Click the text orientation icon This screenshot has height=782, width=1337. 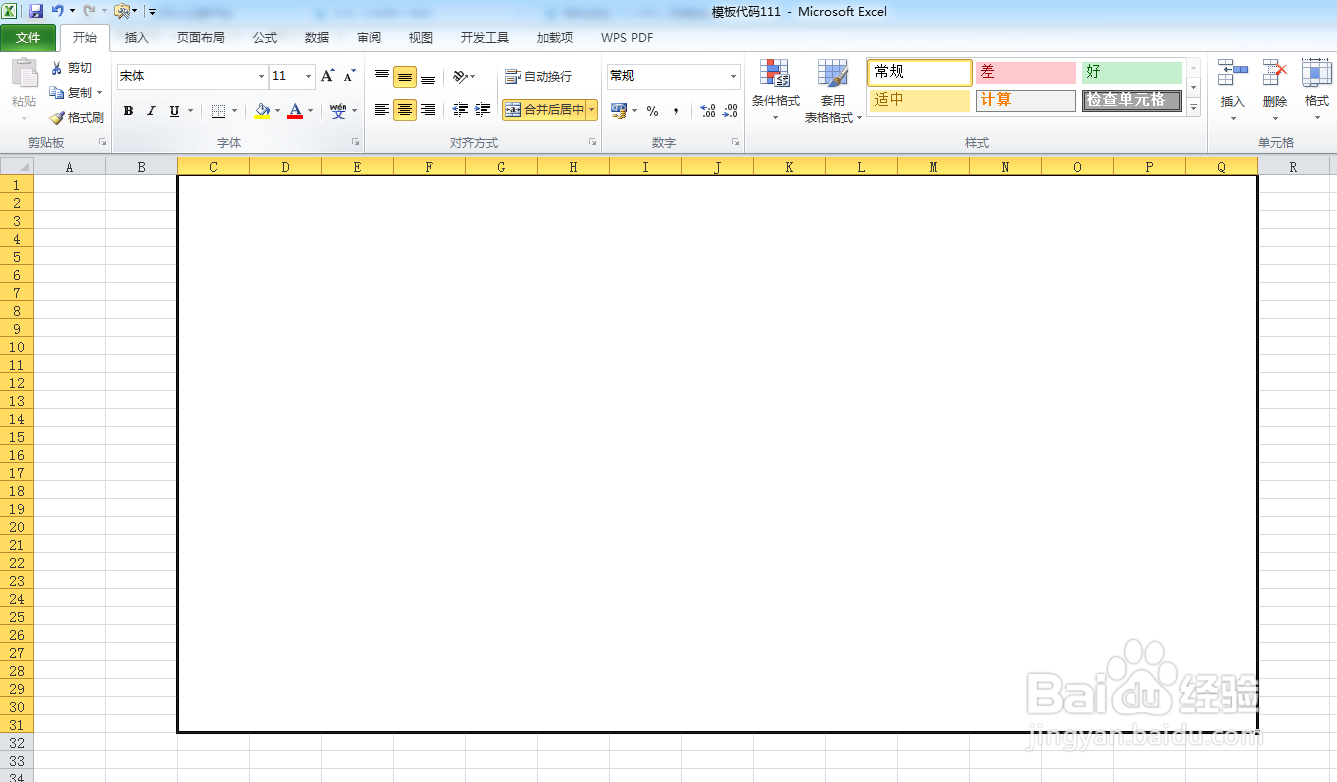click(459, 76)
